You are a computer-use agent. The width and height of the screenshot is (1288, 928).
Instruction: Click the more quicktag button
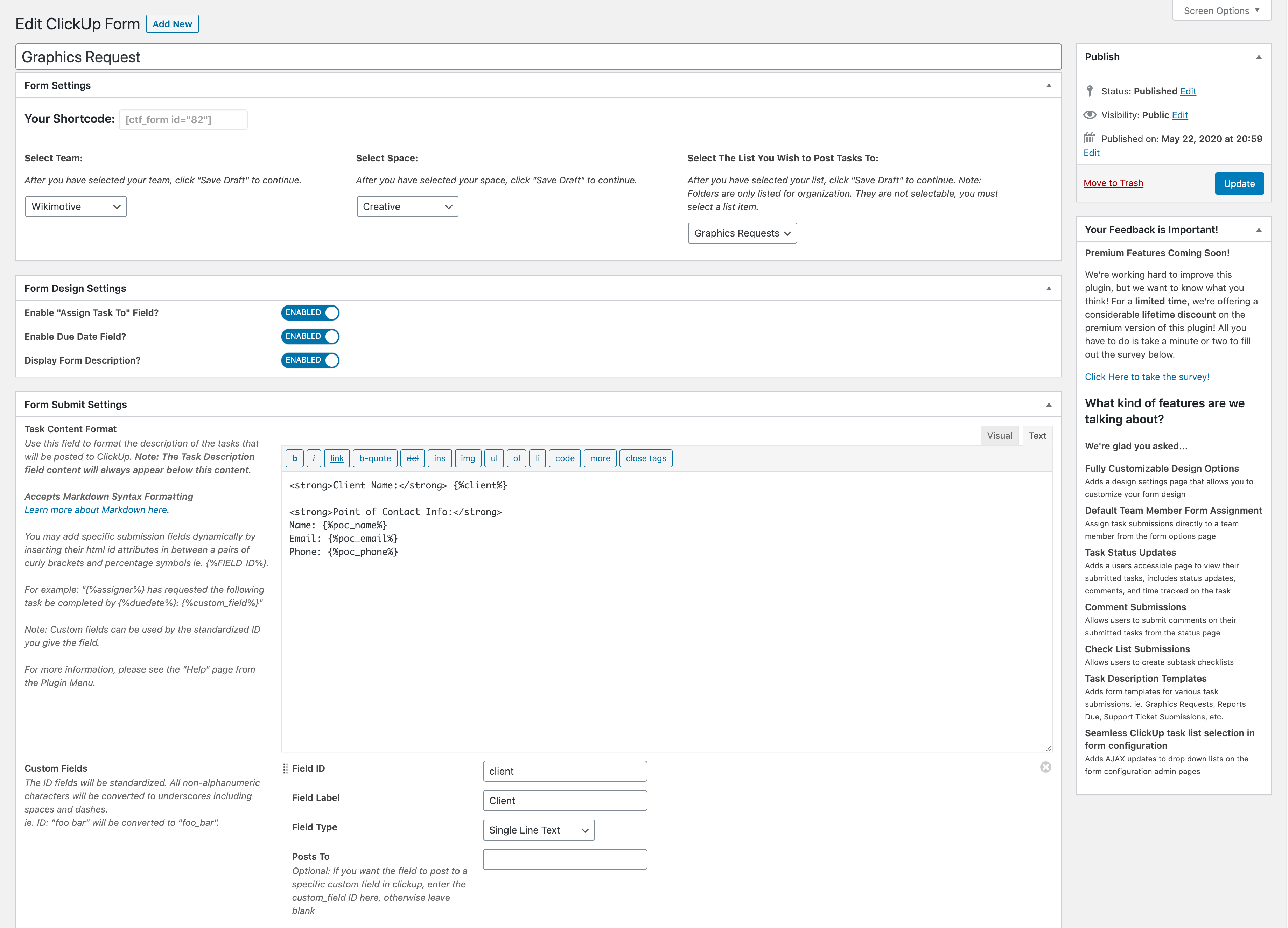coord(600,458)
